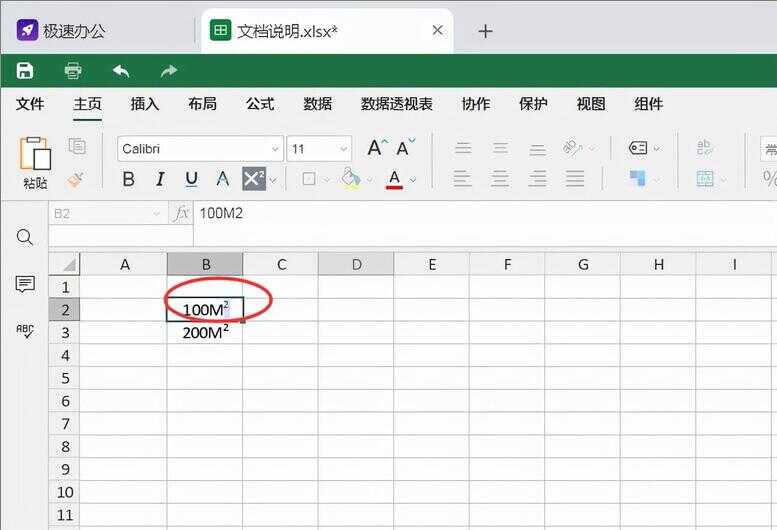777x530 pixels.
Task: Click the save icon in green toolbar
Action: point(25,70)
